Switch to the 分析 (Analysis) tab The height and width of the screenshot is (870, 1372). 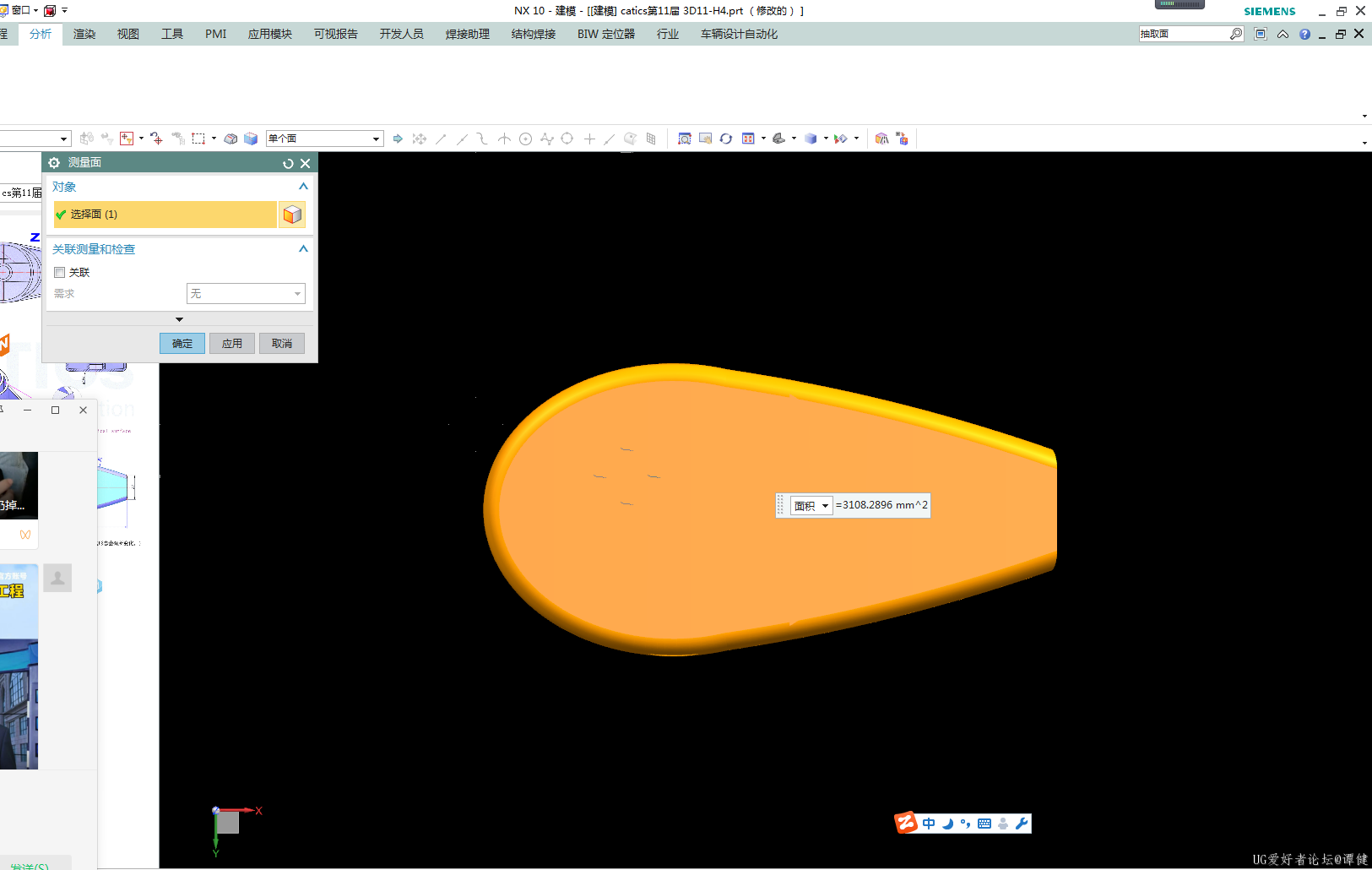coord(41,34)
